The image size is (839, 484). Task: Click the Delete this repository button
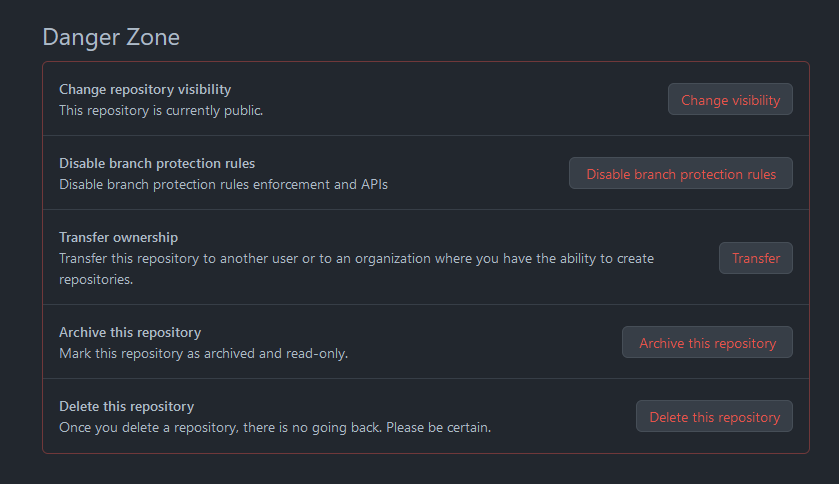click(x=714, y=417)
